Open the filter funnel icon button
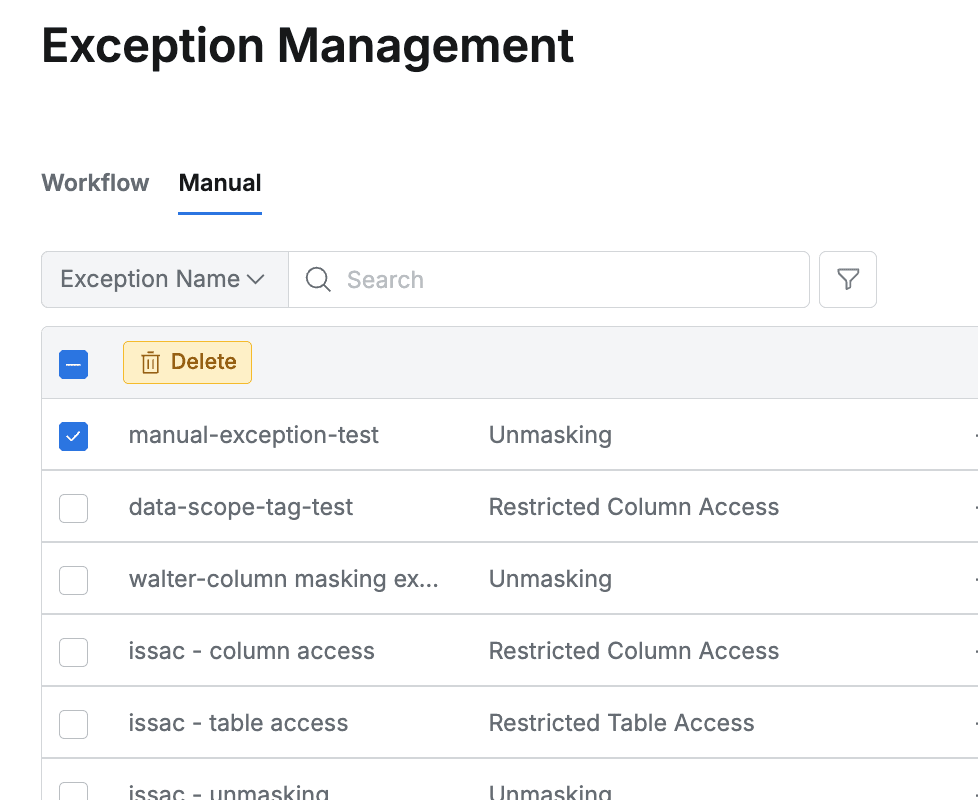Screen dimensions: 978x800 [x=848, y=279]
